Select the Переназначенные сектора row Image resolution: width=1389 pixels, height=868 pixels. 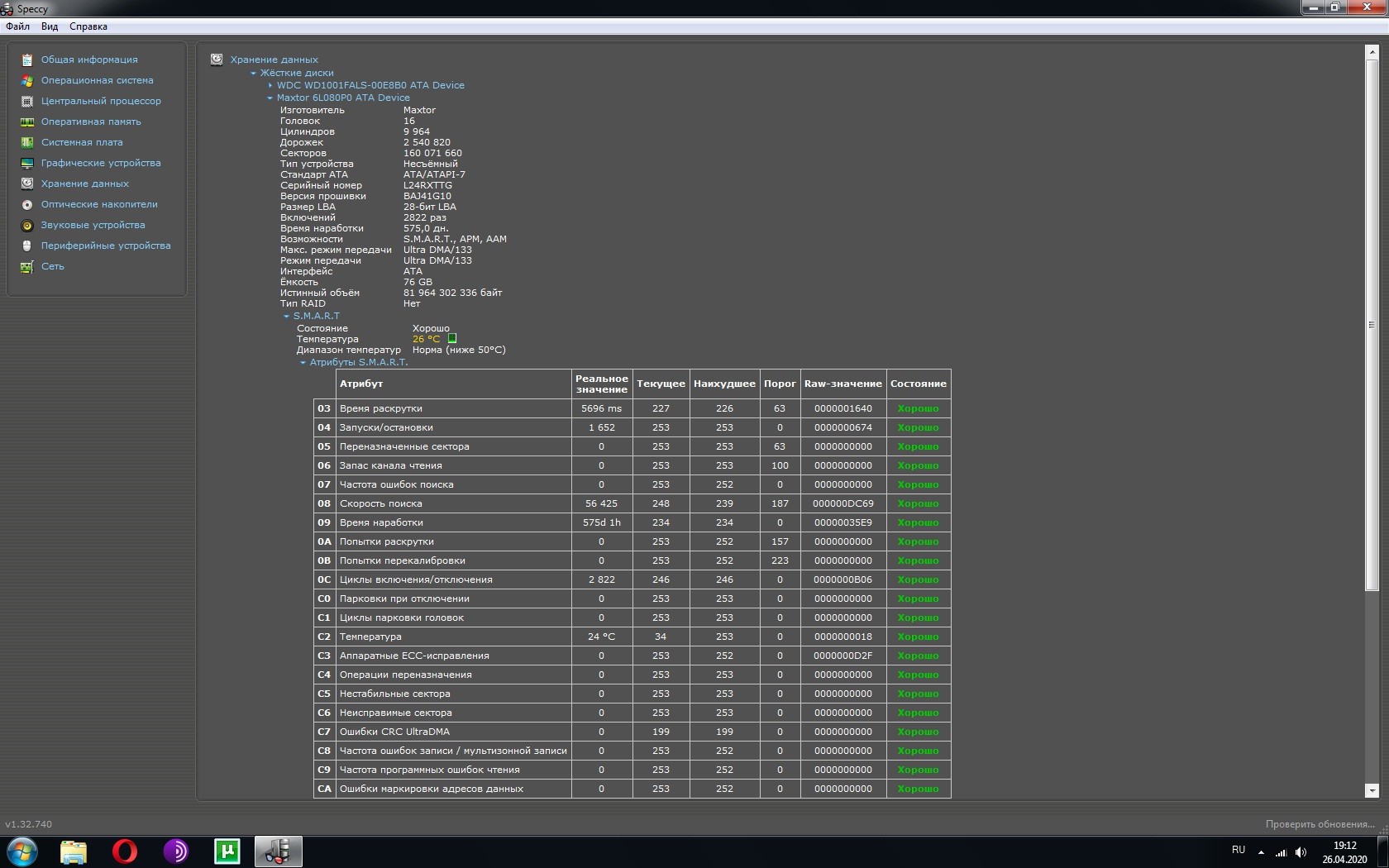632,446
